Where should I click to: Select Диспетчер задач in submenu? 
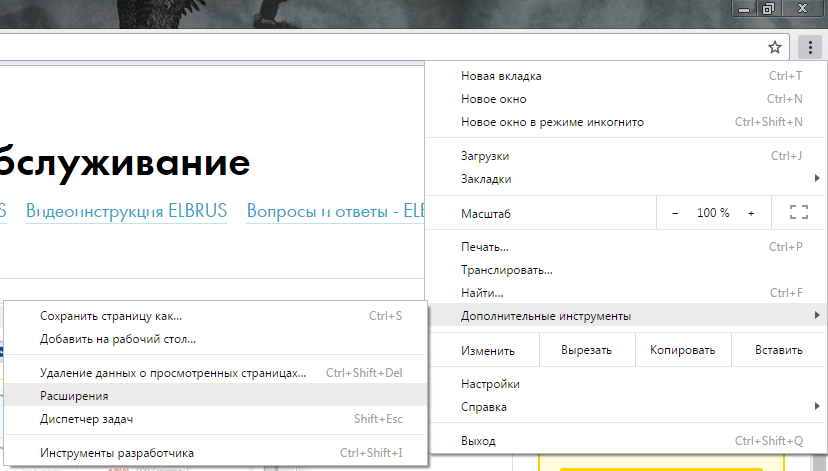coord(86,419)
